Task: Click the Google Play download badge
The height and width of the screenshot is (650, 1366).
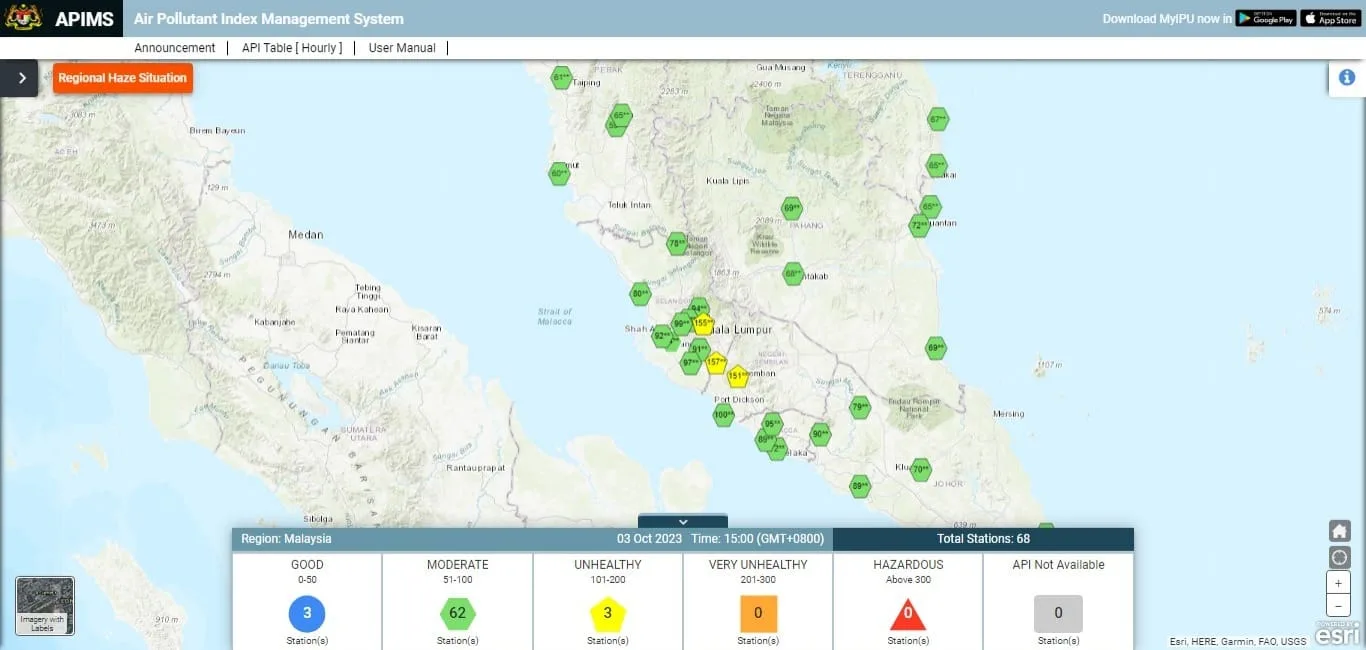Action: pyautogui.click(x=1265, y=18)
